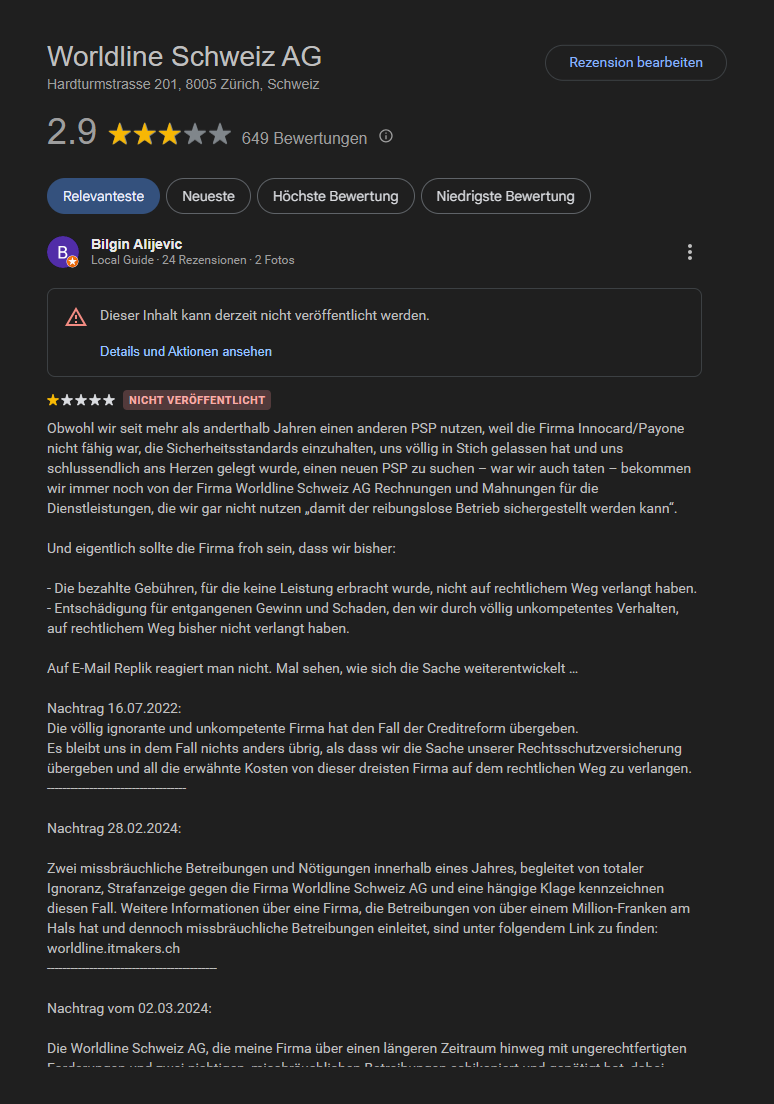The width and height of the screenshot is (774, 1104).
Task: Open the three-dot review options menu
Action: click(689, 252)
